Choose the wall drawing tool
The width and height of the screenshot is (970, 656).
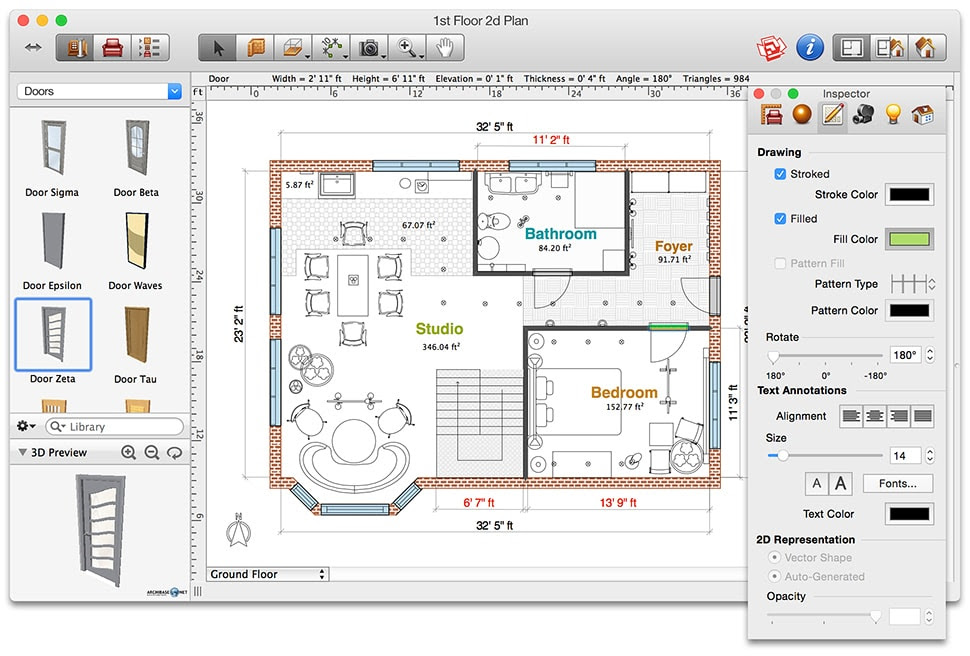coord(255,48)
